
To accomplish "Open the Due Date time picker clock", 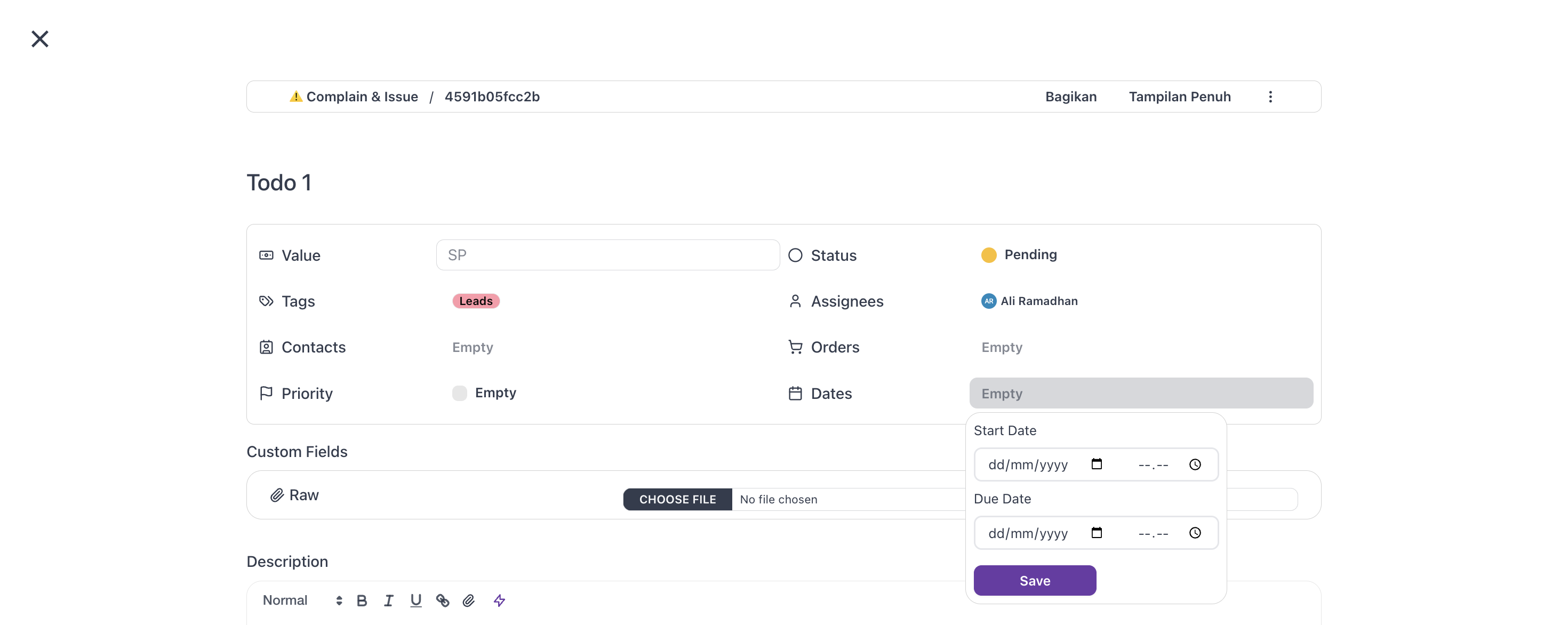I will coord(1195,533).
